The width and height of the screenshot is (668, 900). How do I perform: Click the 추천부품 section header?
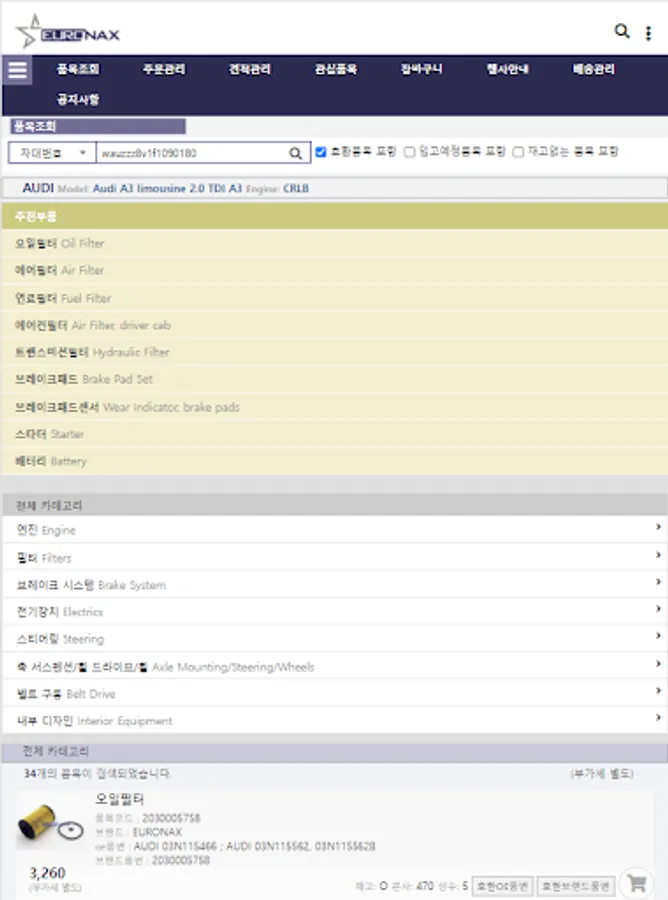point(334,216)
